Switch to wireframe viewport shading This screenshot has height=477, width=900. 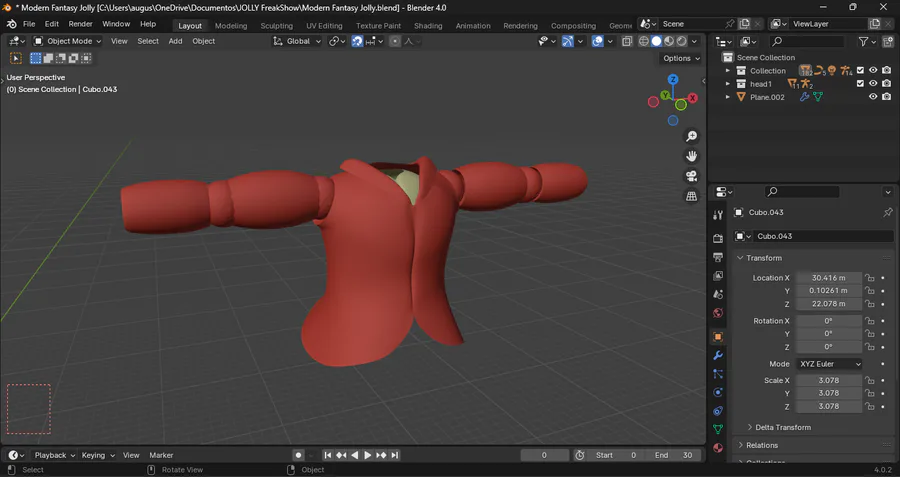click(x=644, y=41)
